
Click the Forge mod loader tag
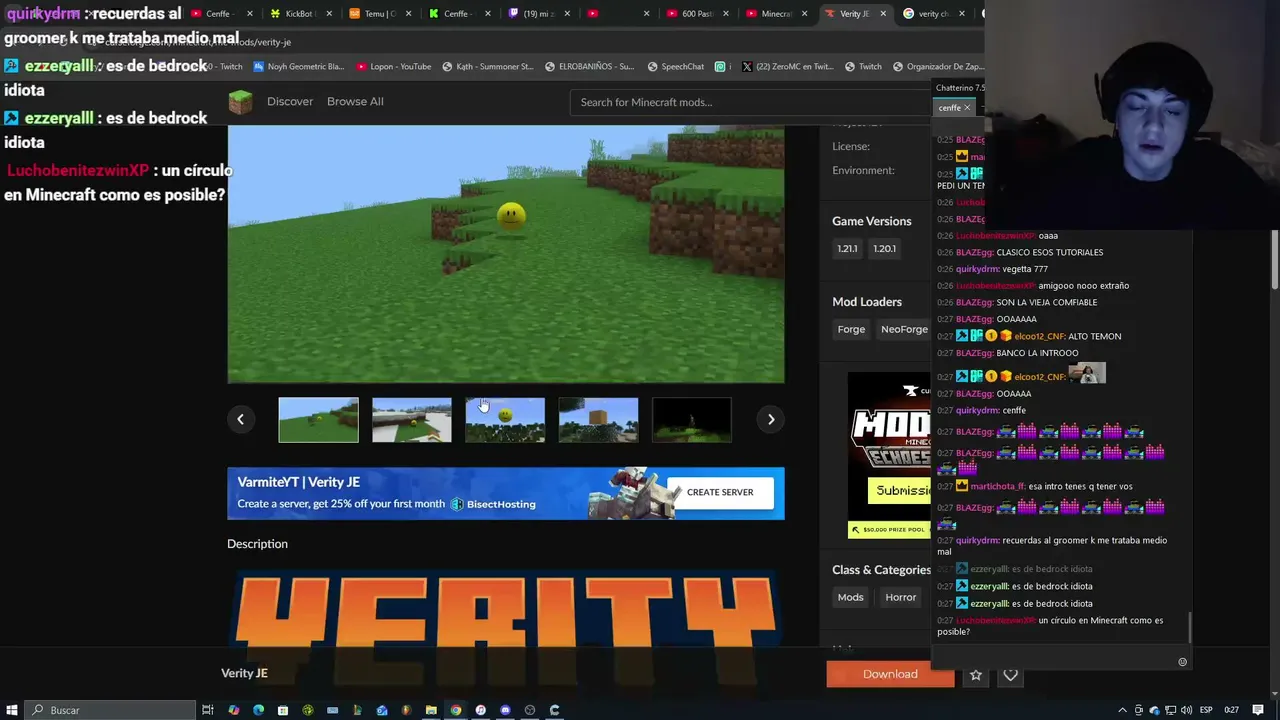click(x=851, y=329)
